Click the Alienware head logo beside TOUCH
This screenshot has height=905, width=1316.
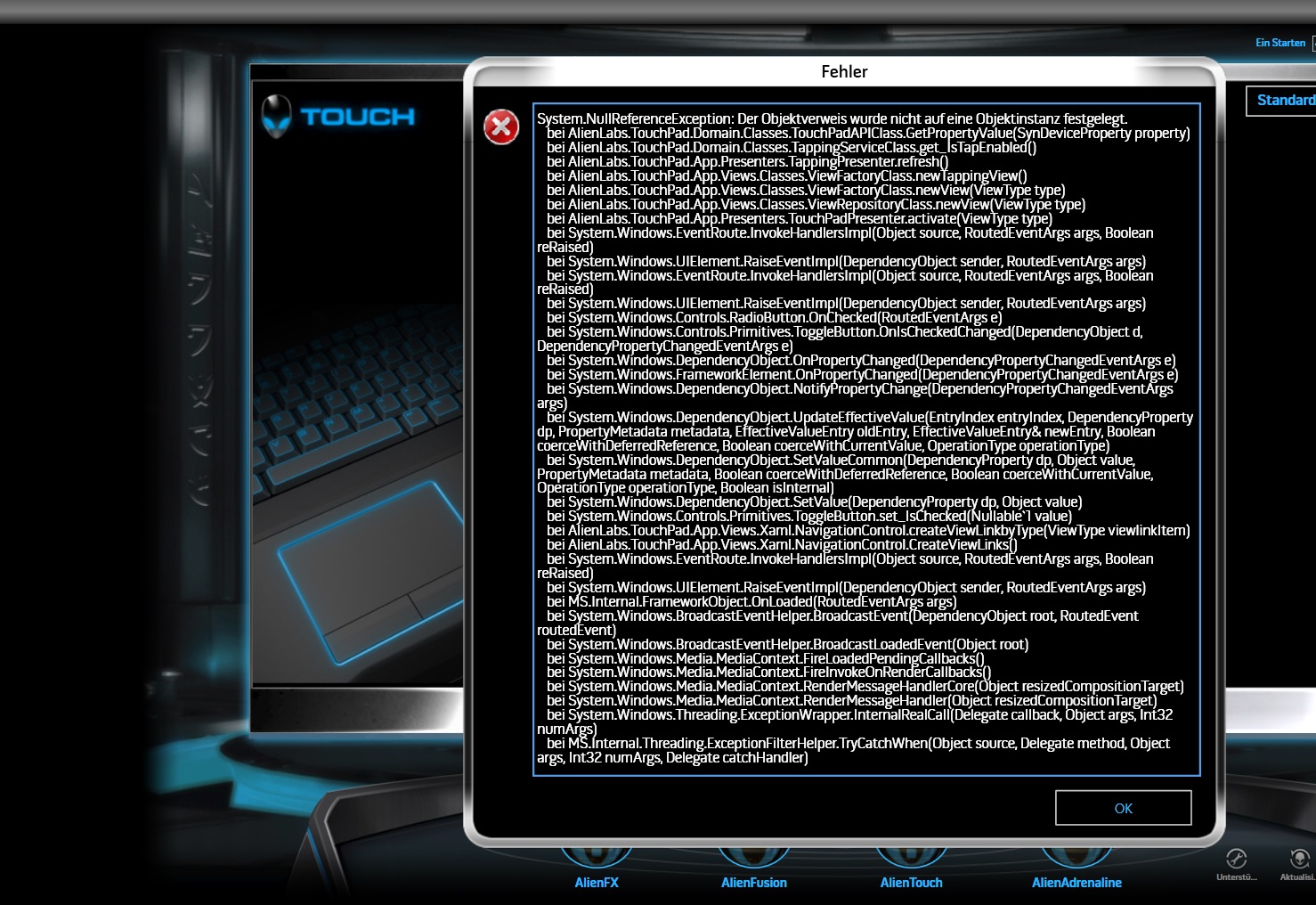click(x=277, y=117)
